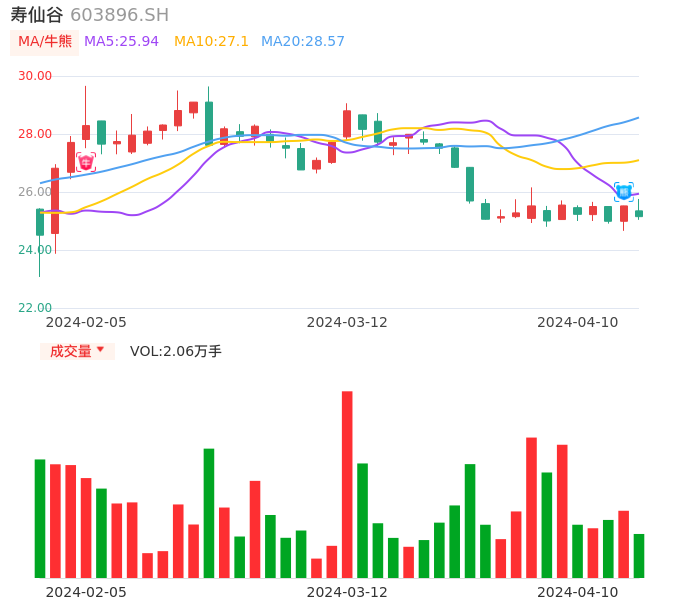Click the 30.00 price axis label
The width and height of the screenshot is (686, 606).
(35, 76)
